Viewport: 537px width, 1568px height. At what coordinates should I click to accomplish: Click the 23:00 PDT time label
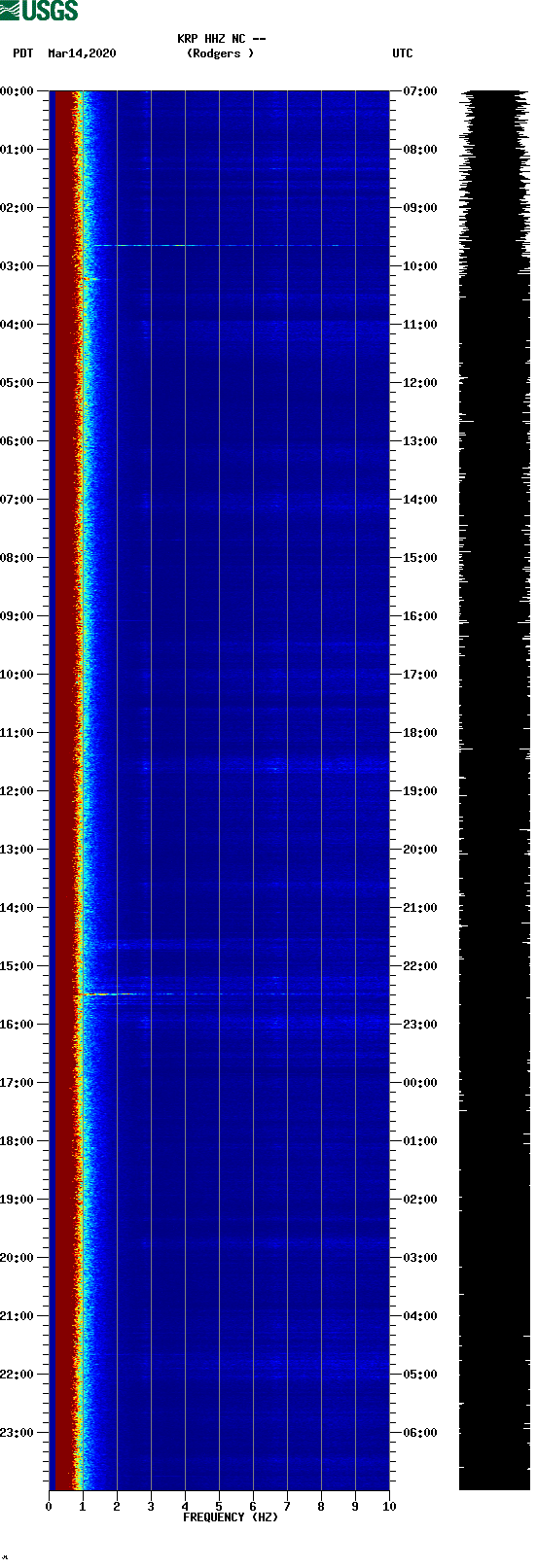18,1433
